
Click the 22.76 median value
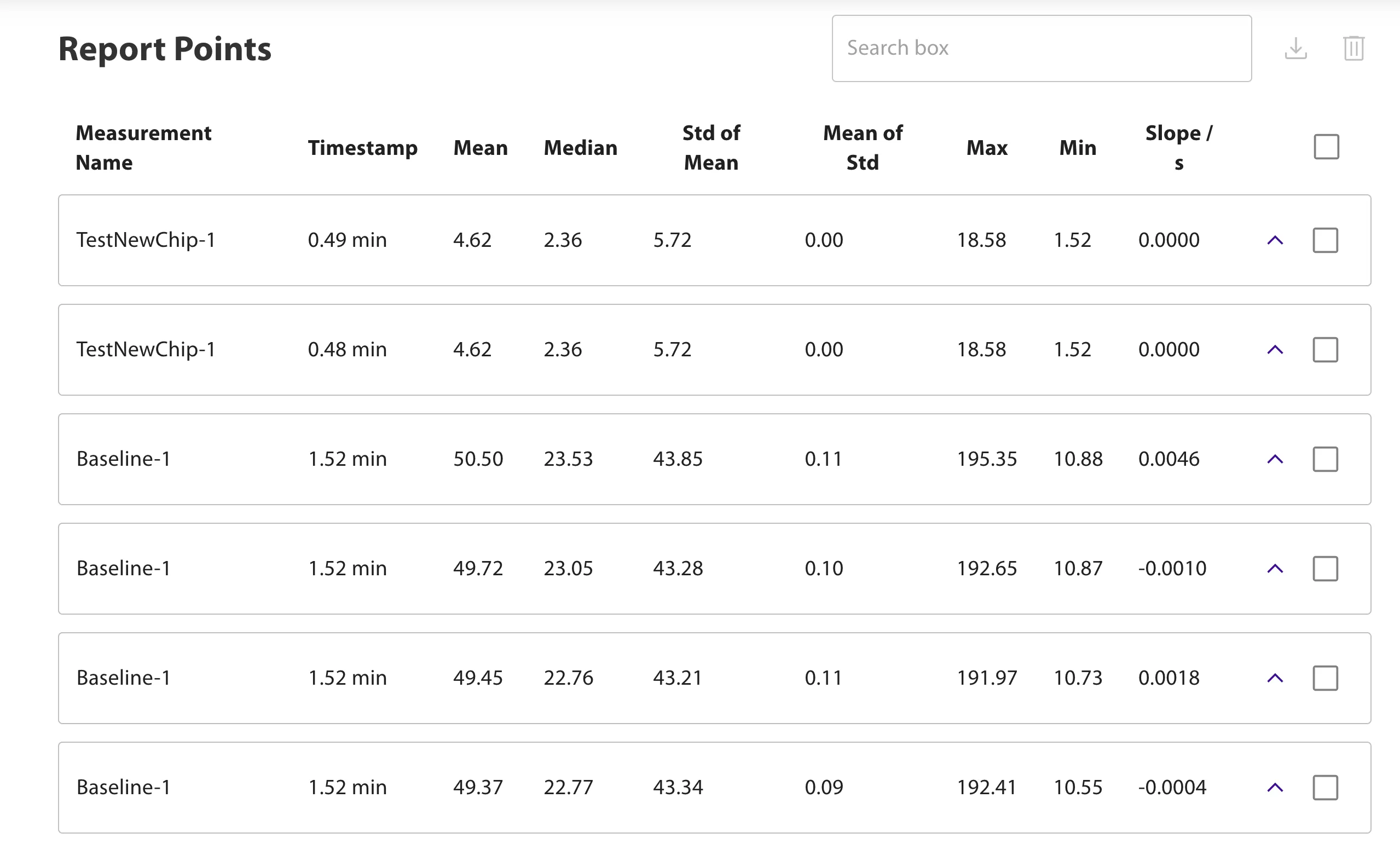(568, 678)
